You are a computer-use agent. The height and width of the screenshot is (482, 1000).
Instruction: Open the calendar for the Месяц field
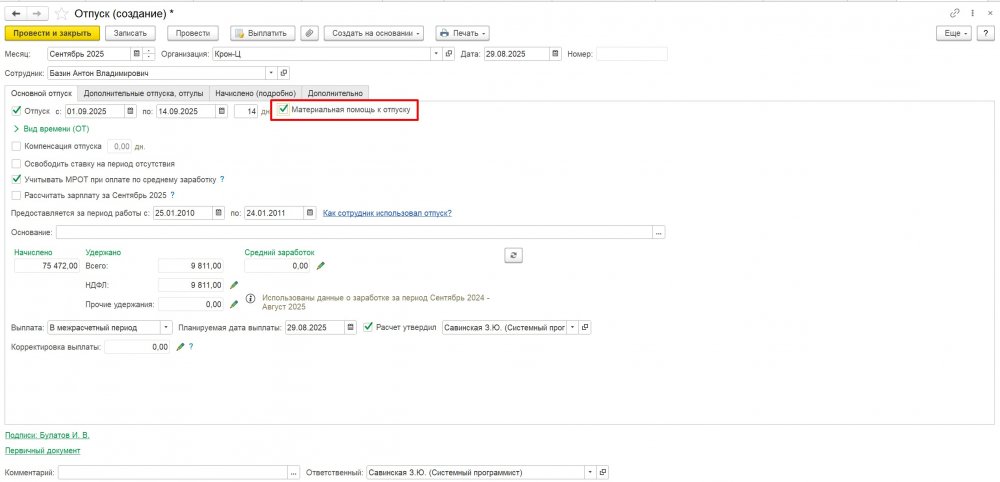pyautogui.click(x=137, y=54)
